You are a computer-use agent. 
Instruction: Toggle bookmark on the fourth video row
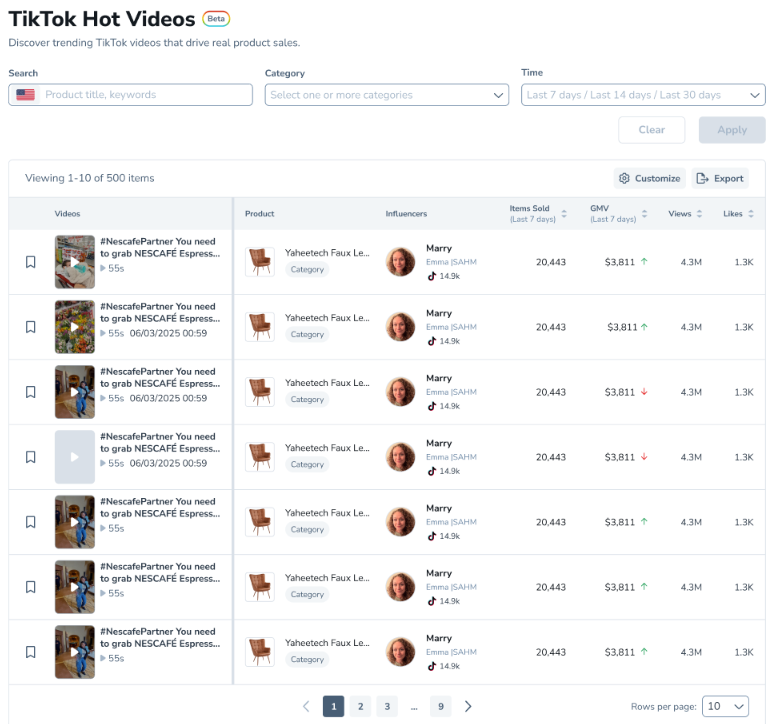tap(31, 457)
